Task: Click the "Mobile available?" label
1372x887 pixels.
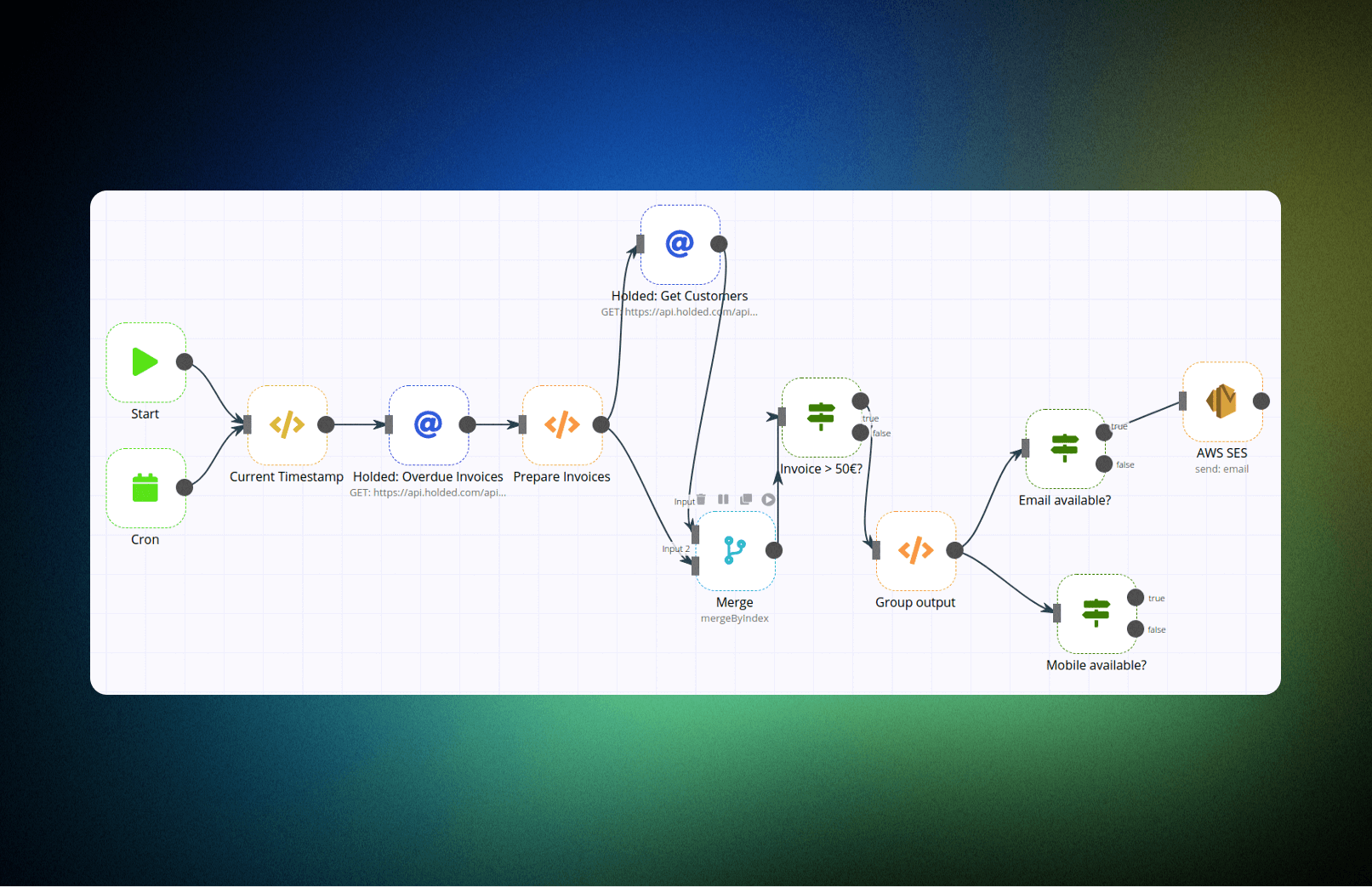Action: [x=1096, y=665]
